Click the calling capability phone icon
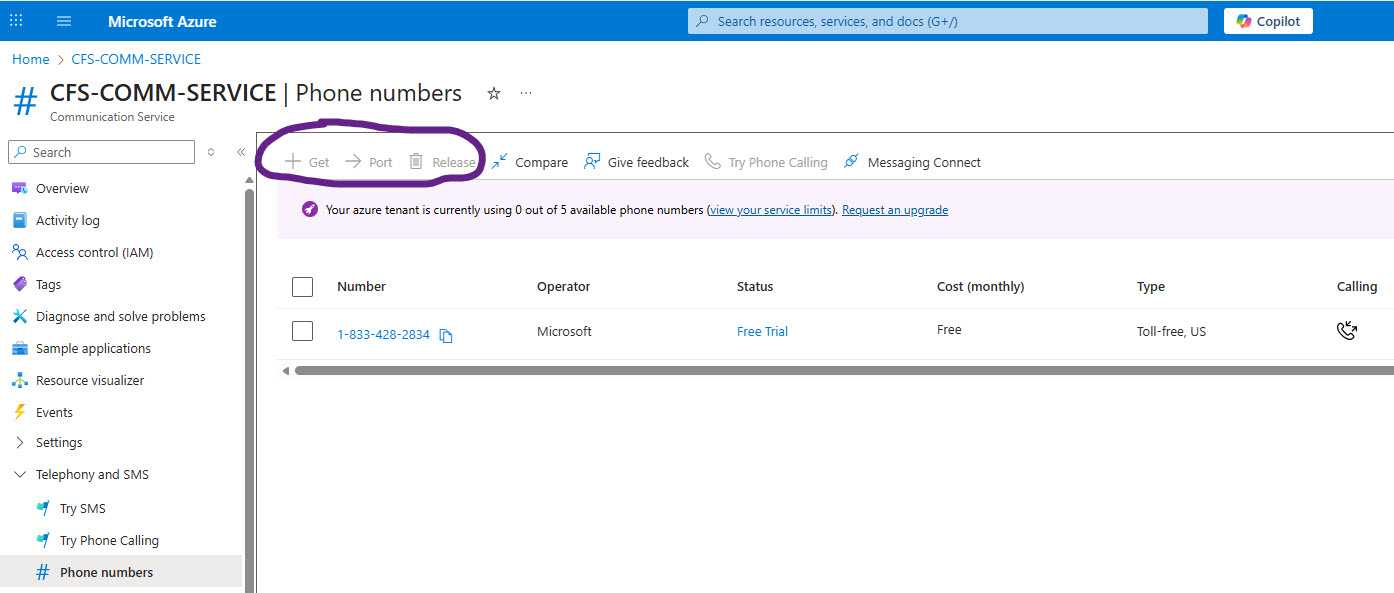 (x=1347, y=331)
